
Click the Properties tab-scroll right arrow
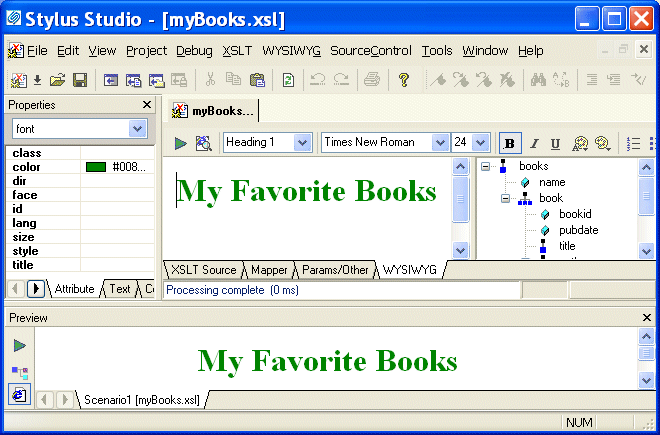[x=36, y=289]
